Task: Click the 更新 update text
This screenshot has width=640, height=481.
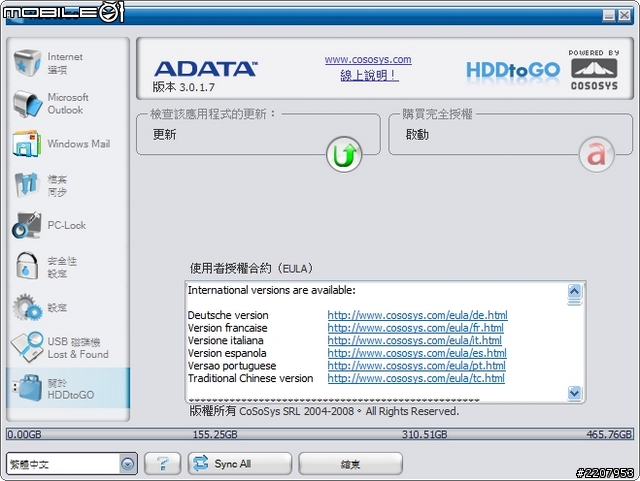Action: pos(164,134)
